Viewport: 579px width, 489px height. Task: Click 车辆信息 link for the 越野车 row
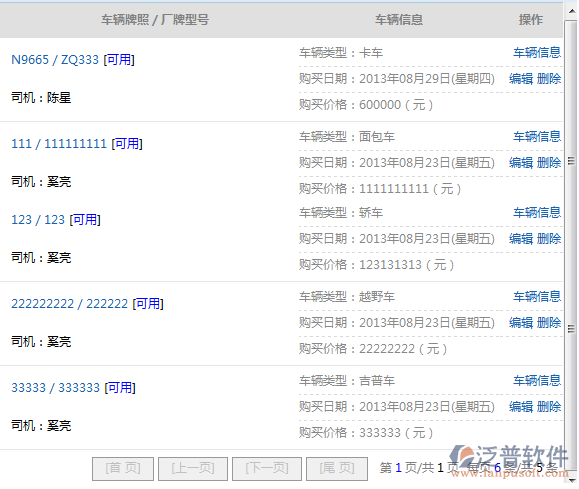(x=537, y=296)
